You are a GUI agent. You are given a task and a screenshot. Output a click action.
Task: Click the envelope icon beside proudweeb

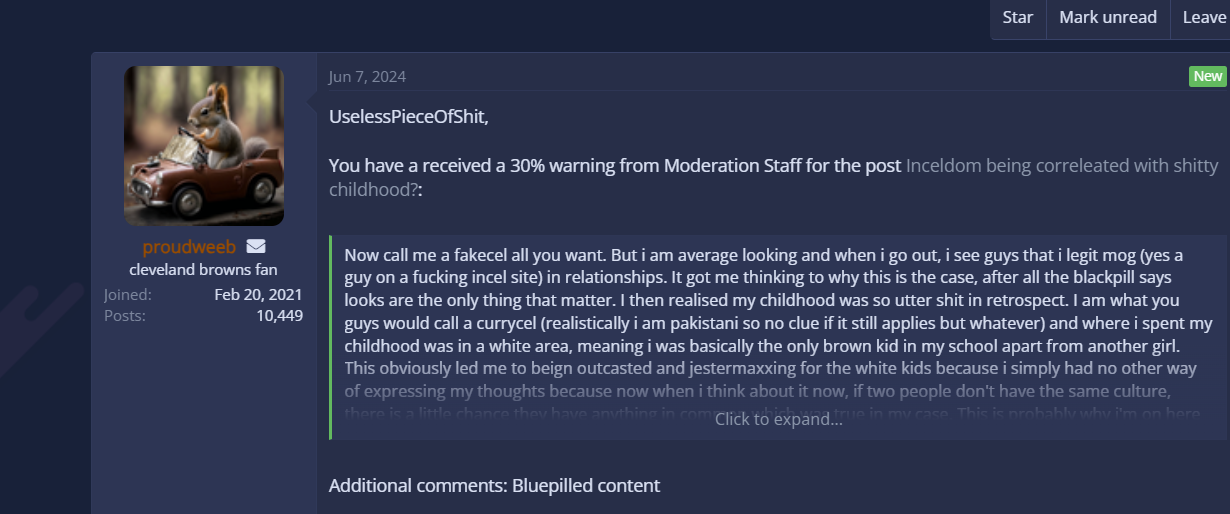click(255, 247)
